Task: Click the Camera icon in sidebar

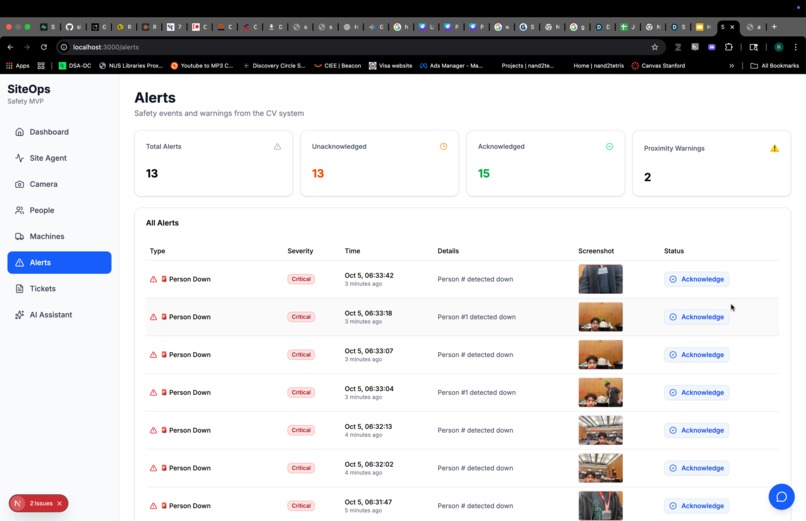Action: [x=20, y=184]
